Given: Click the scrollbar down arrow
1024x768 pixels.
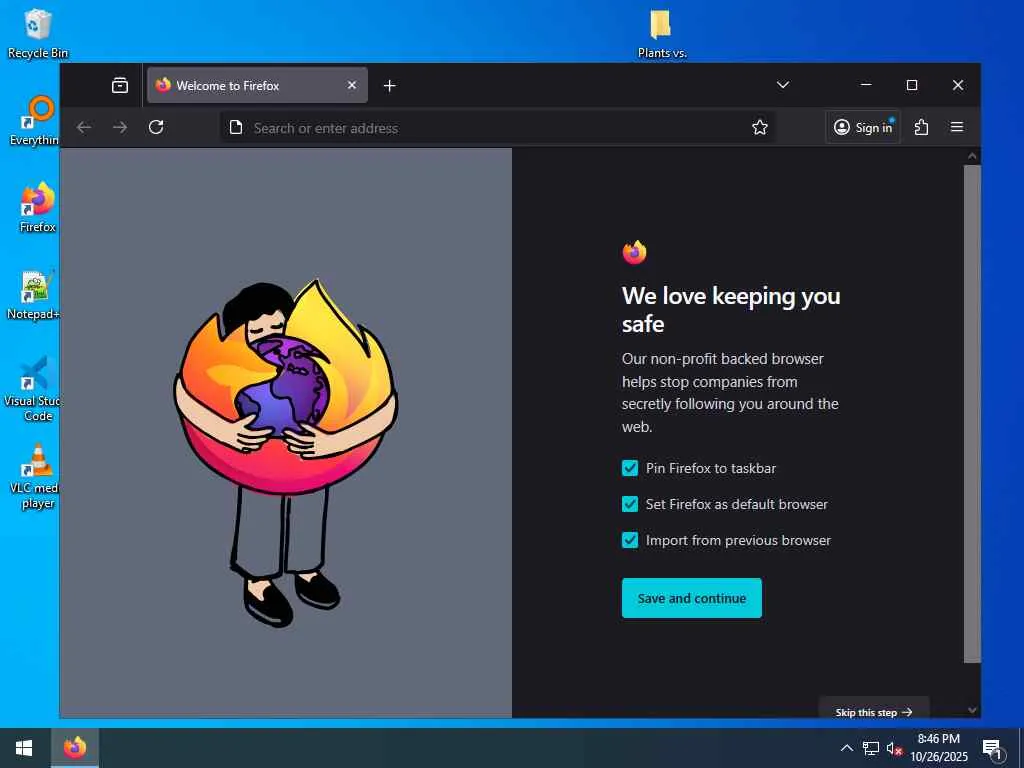Looking at the screenshot, I should (x=972, y=710).
